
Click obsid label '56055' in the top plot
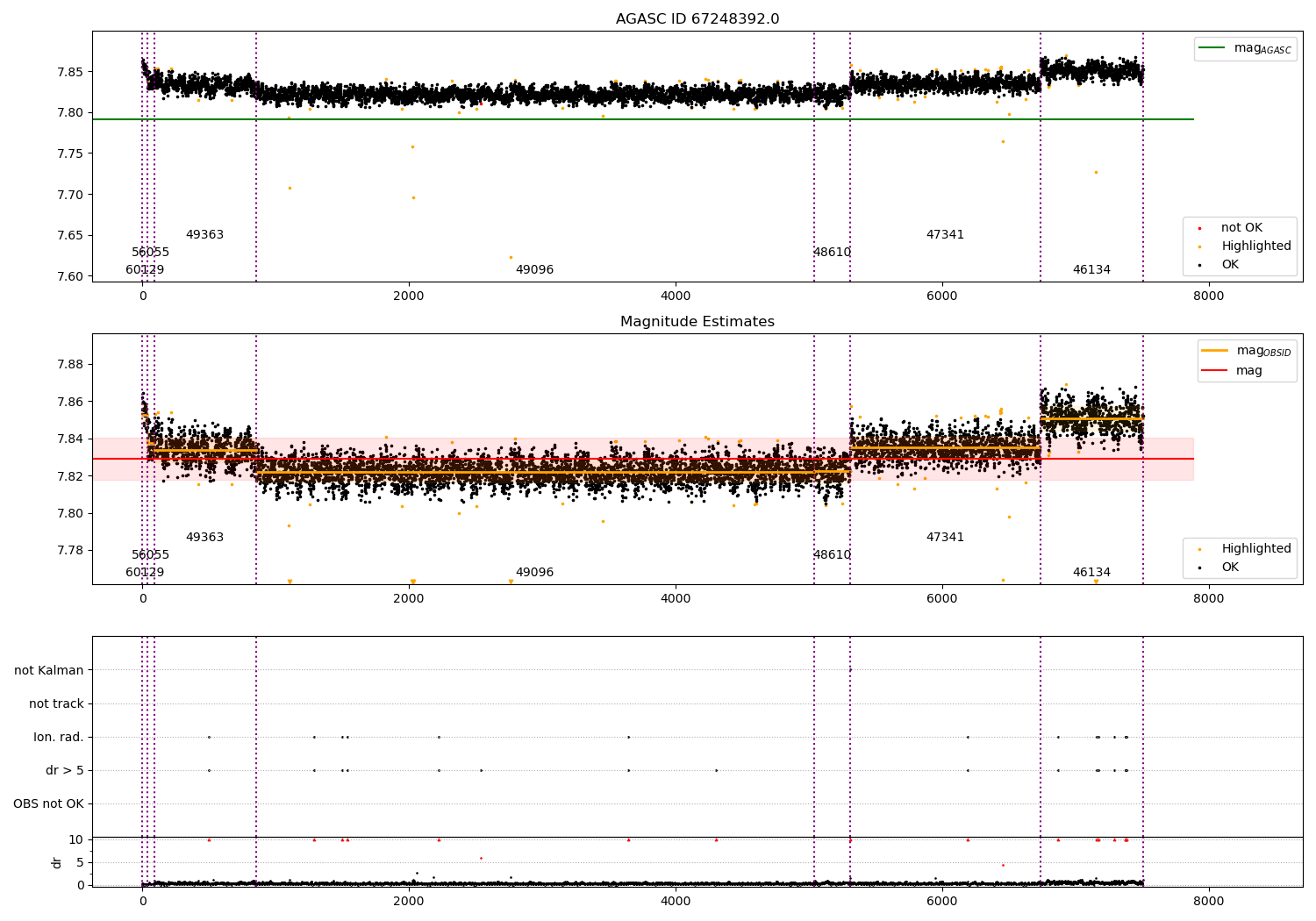pyautogui.click(x=151, y=253)
